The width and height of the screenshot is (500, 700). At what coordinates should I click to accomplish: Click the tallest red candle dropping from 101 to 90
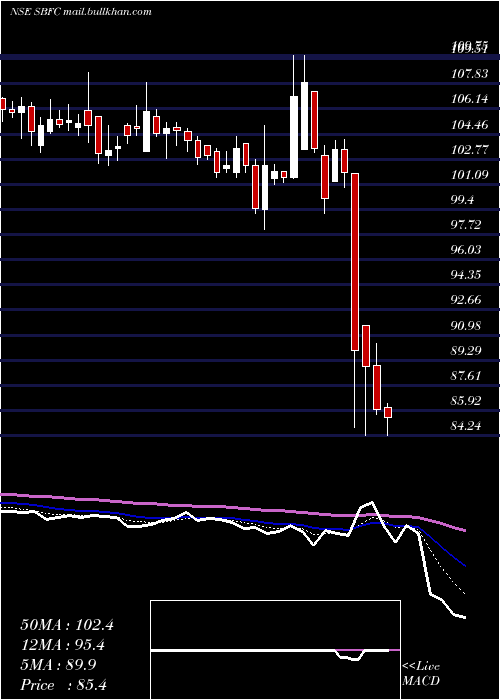click(355, 262)
